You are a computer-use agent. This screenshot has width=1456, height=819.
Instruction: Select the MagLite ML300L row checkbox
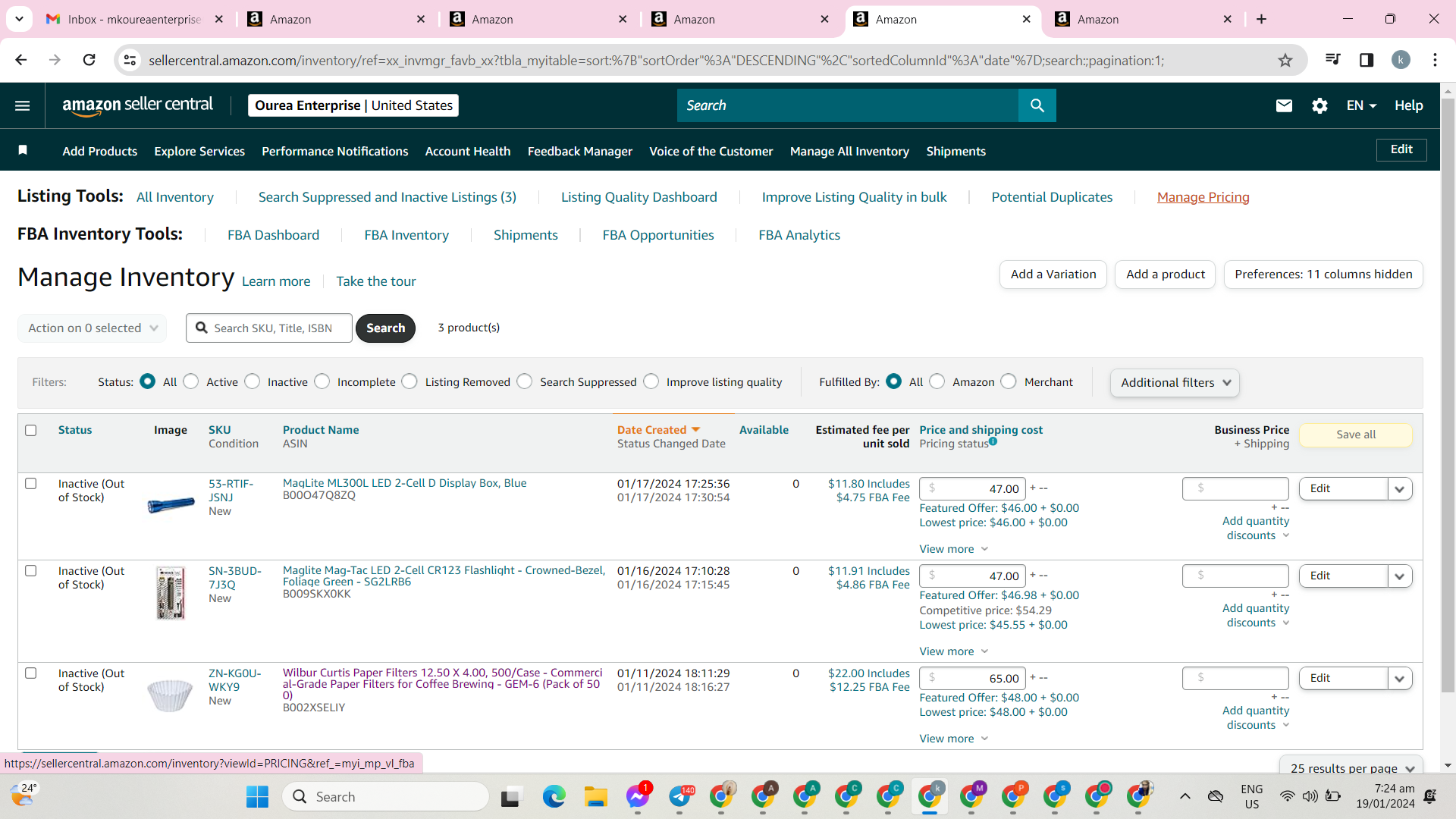pyautogui.click(x=31, y=483)
